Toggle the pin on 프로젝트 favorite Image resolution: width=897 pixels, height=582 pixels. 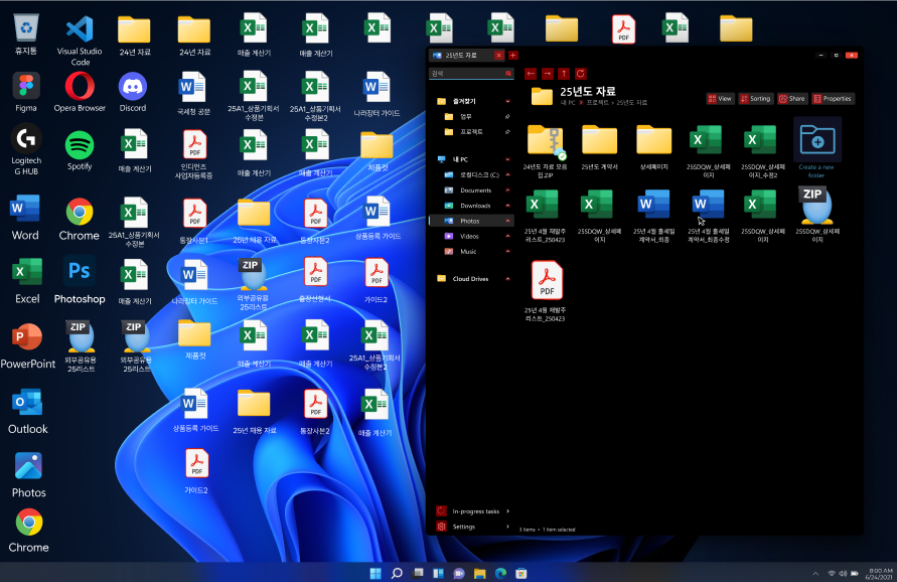[507, 132]
